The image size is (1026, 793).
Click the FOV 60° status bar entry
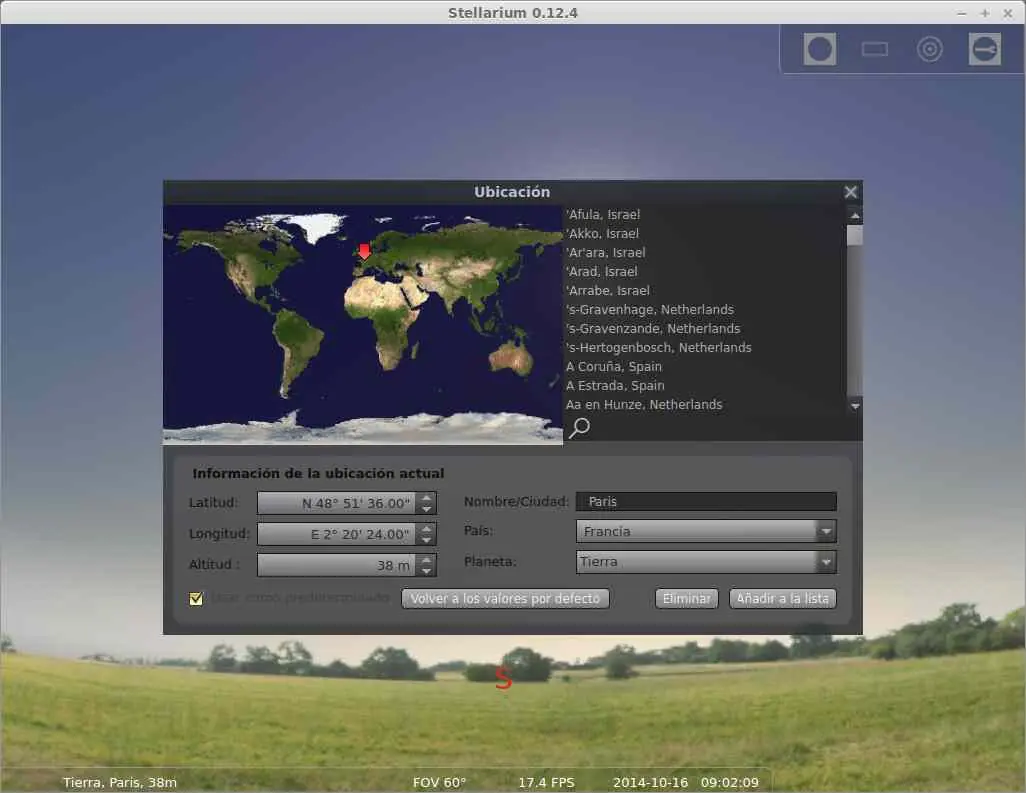(439, 783)
